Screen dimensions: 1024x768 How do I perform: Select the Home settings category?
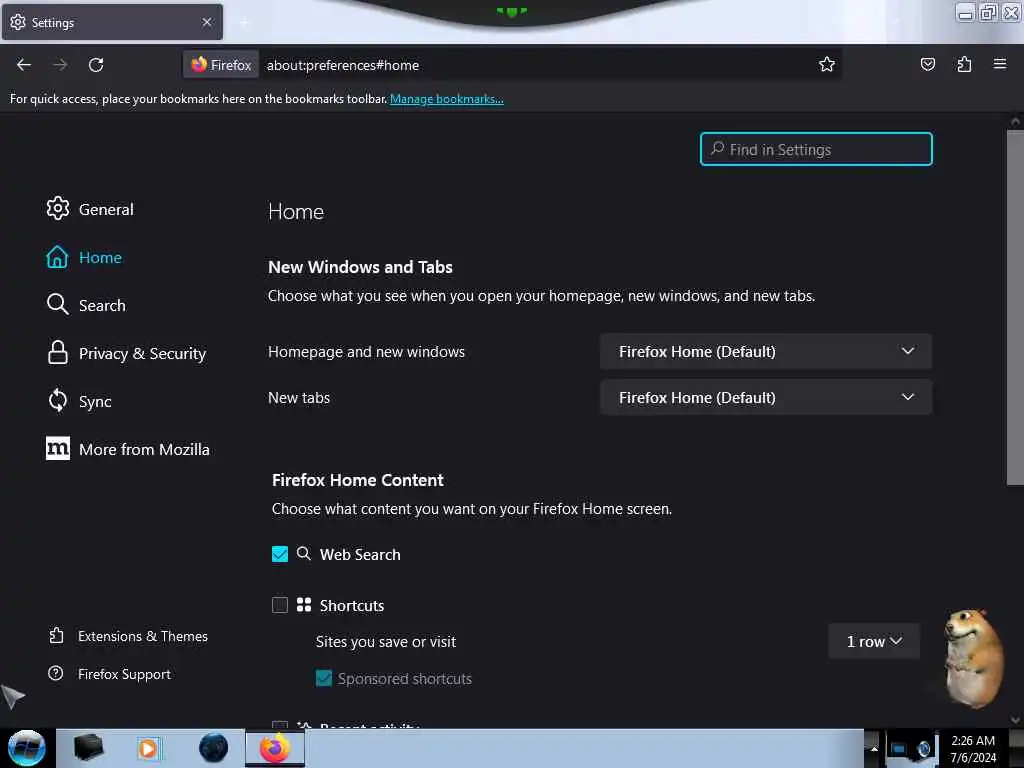(84, 257)
